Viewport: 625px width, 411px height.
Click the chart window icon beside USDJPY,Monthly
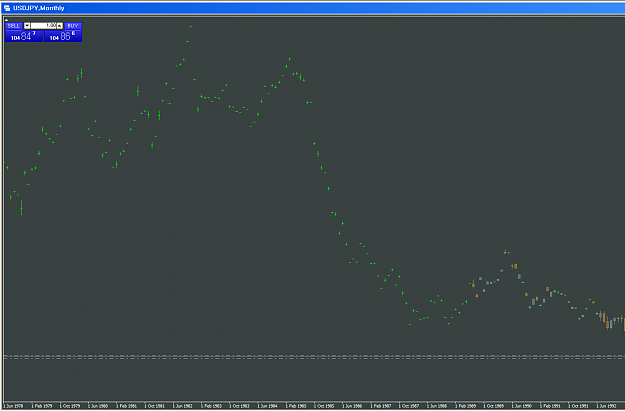(7, 8)
